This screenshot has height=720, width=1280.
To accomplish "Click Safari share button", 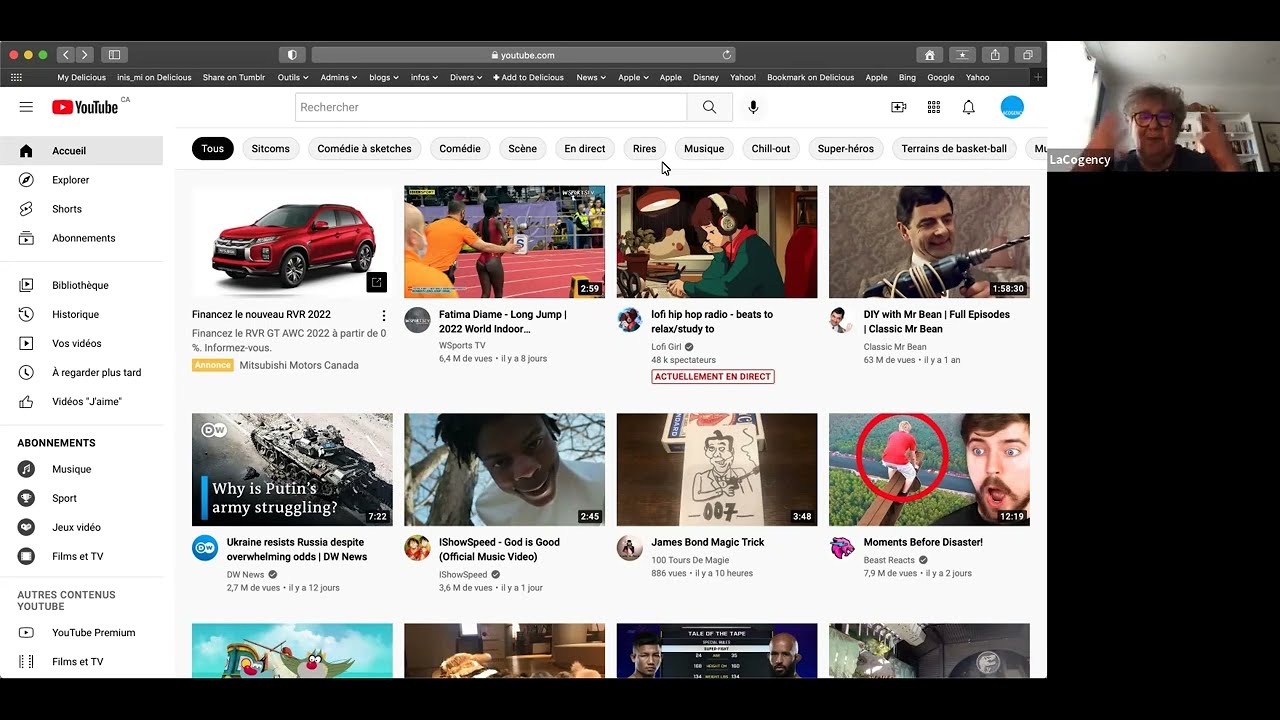I will 995,55.
